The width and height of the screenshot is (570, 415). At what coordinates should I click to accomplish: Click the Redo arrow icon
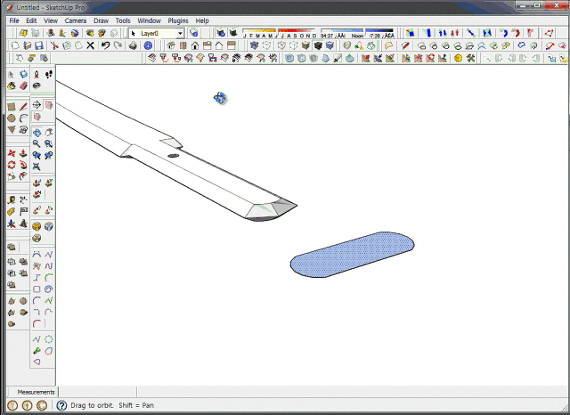(118, 45)
